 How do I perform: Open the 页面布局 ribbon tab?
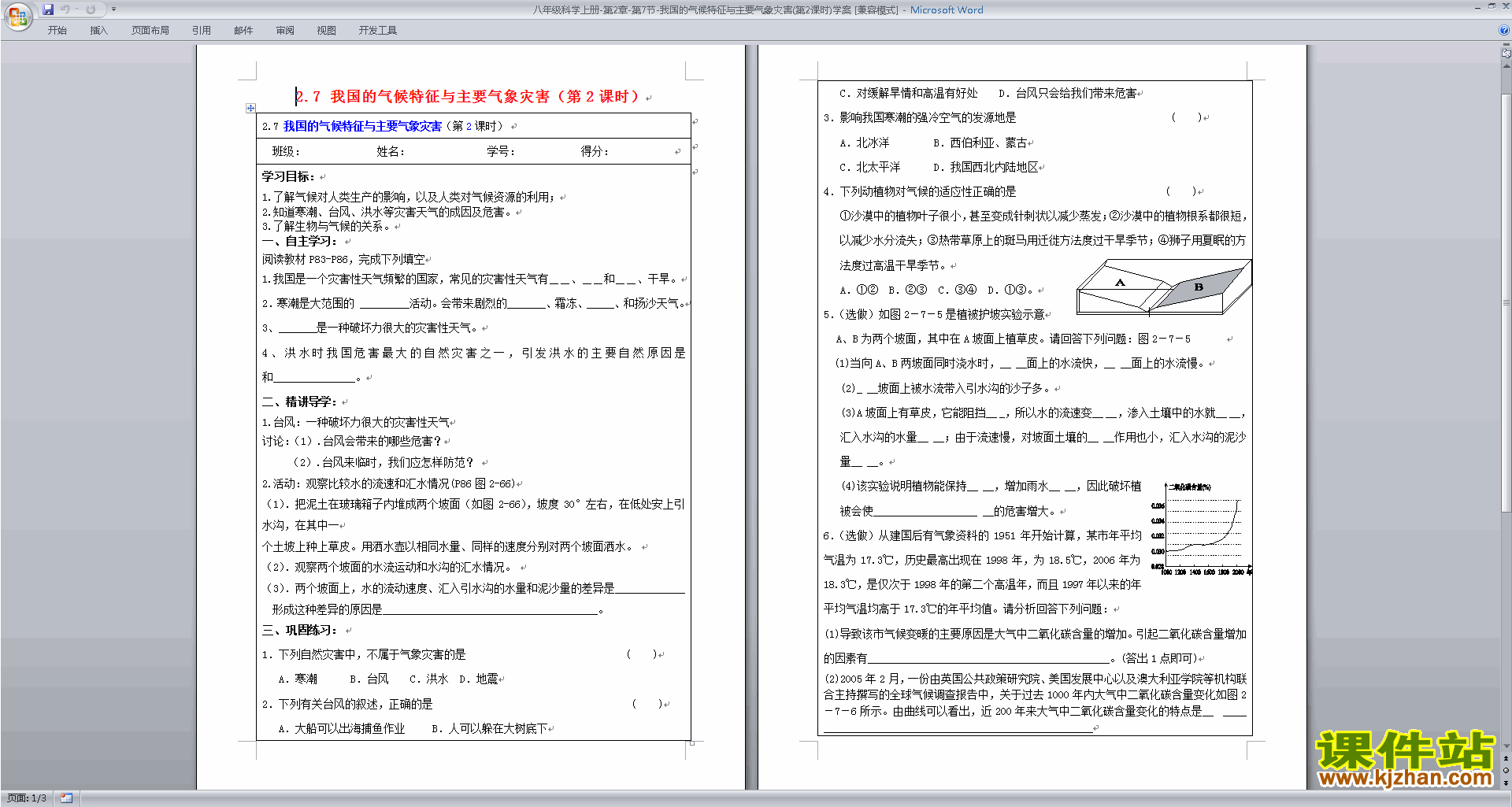pyautogui.click(x=150, y=30)
